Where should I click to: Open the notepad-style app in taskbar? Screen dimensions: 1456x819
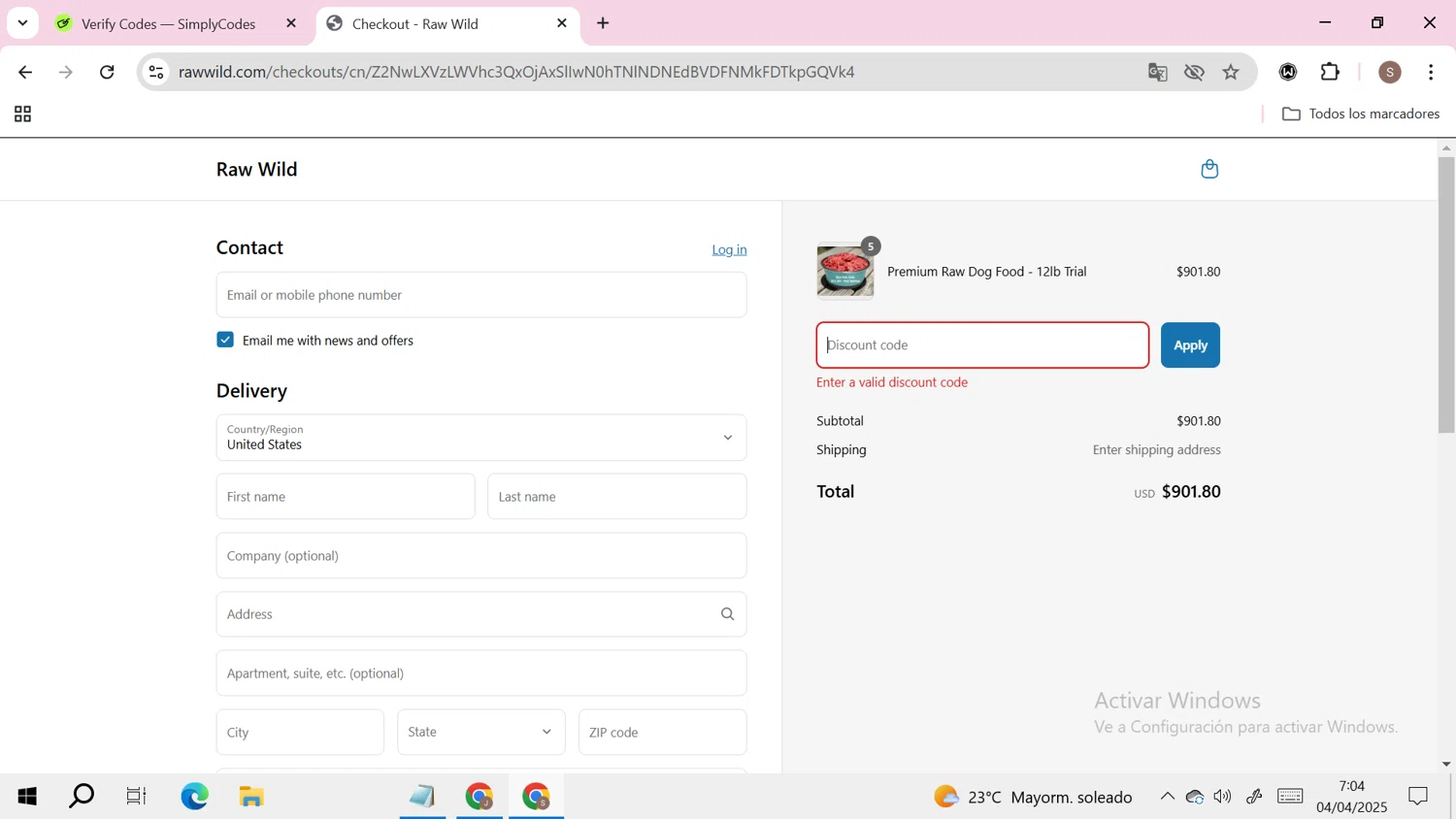pyautogui.click(x=422, y=797)
